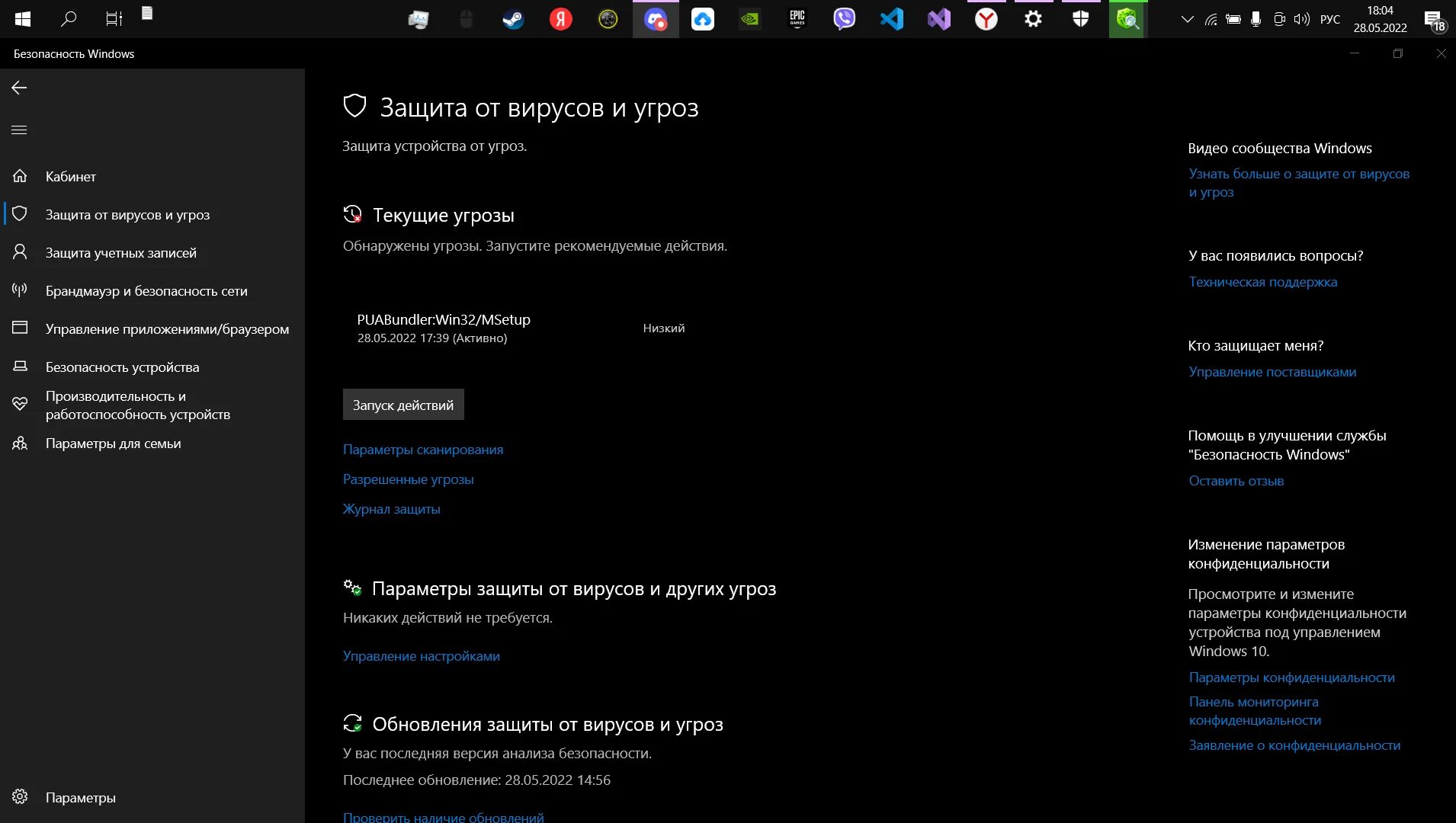
Task: Open Параметры сканирования link
Action: tap(423, 449)
